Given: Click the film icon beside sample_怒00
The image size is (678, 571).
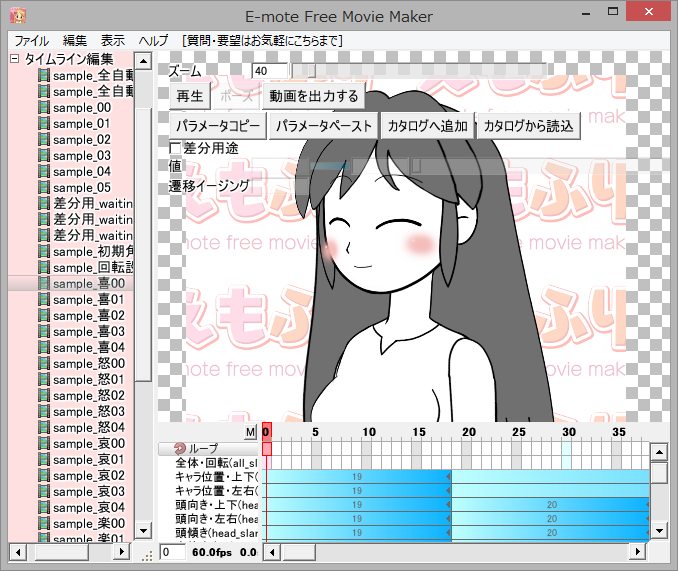Looking at the screenshot, I should [44, 364].
